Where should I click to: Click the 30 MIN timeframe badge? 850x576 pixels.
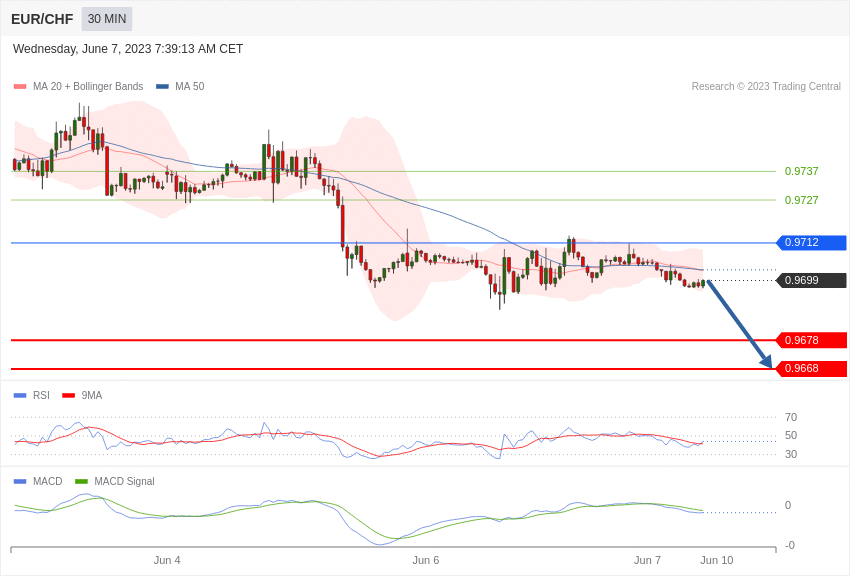(107, 19)
